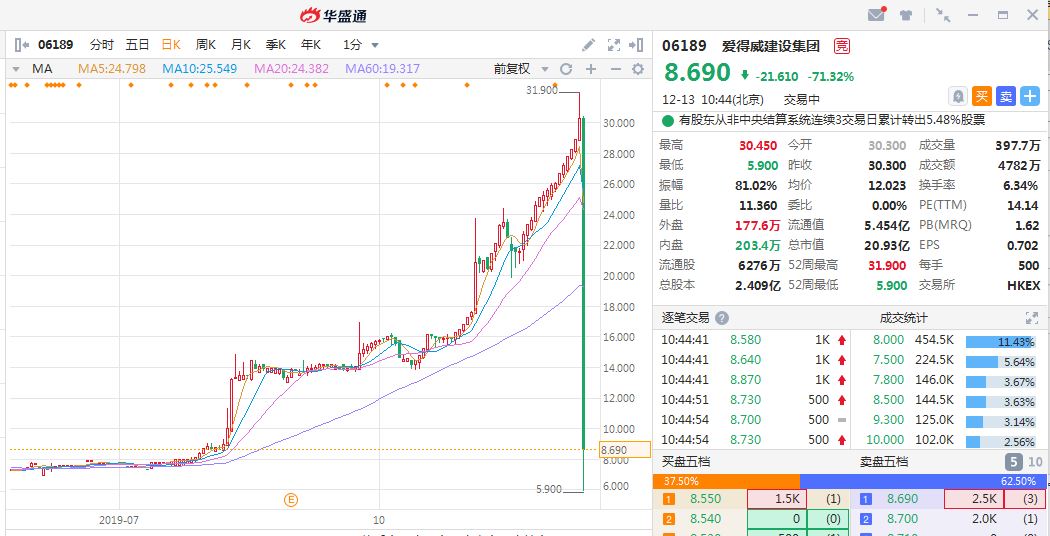Switch depth display to 10 levels
1050x536 pixels.
(x=1034, y=462)
